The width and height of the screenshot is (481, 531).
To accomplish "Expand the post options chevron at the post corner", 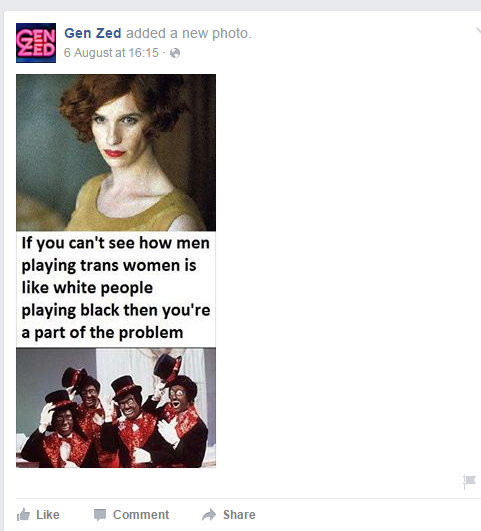I will pos(478,31).
